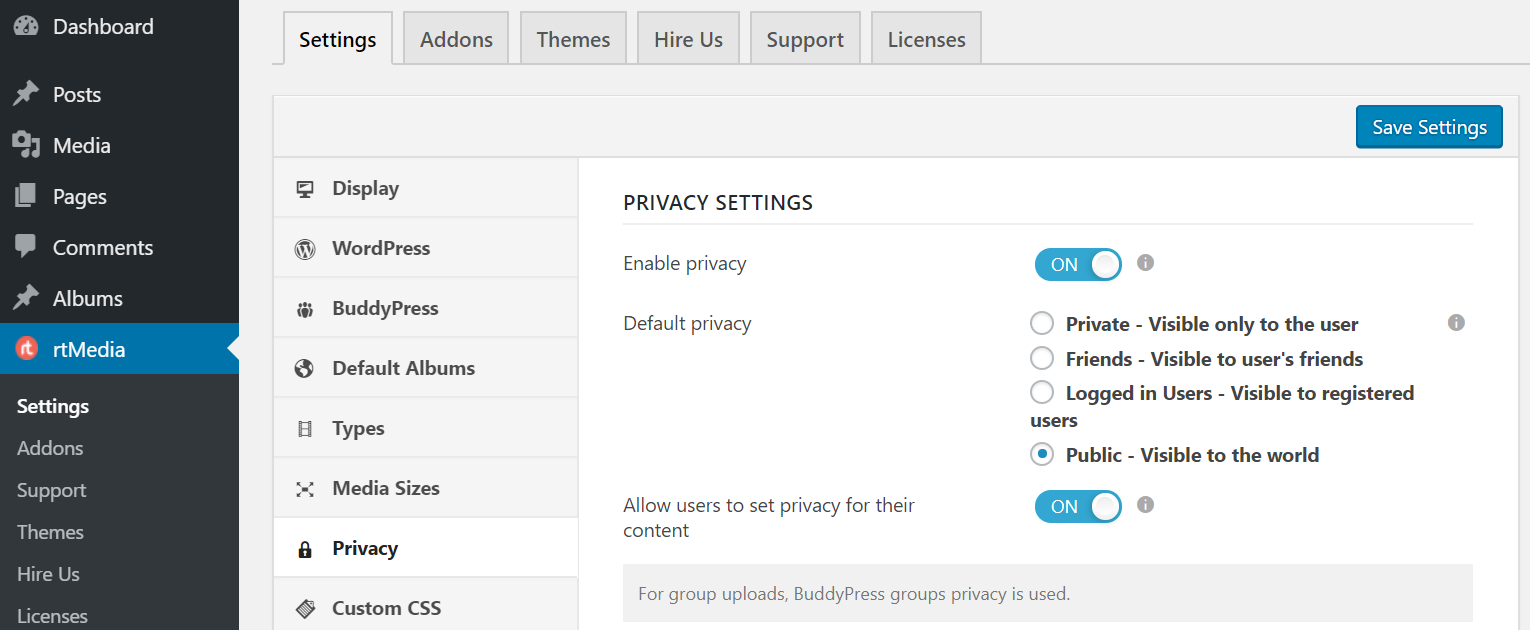Screen dimensions: 1530x630
Task: Click the info icon beside Enable privacy
Action: tap(1145, 263)
